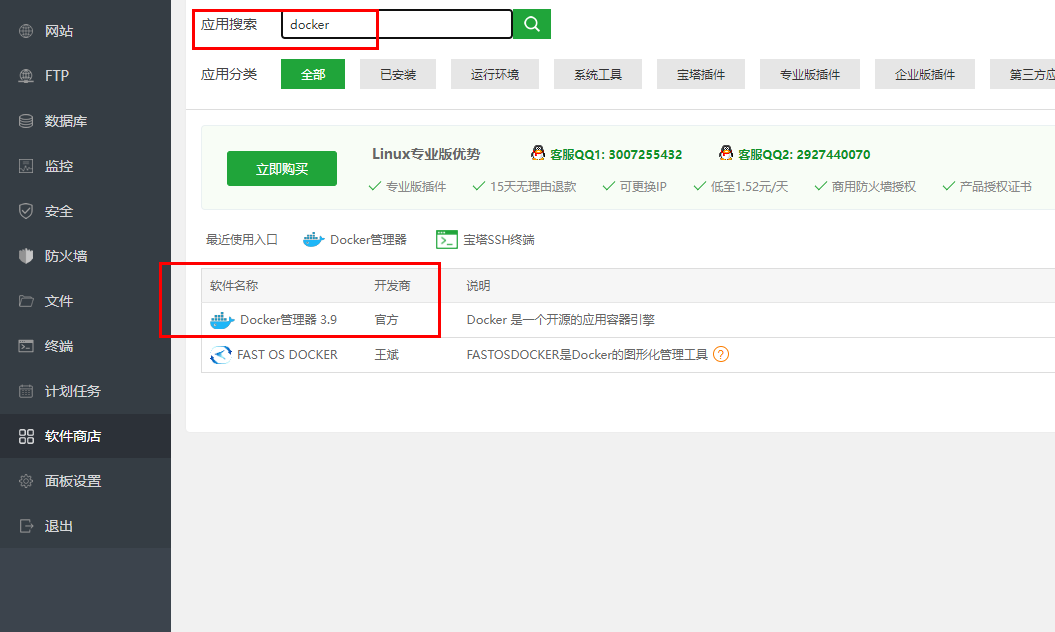Click the monitoring chart icon beside 监控

(26, 166)
